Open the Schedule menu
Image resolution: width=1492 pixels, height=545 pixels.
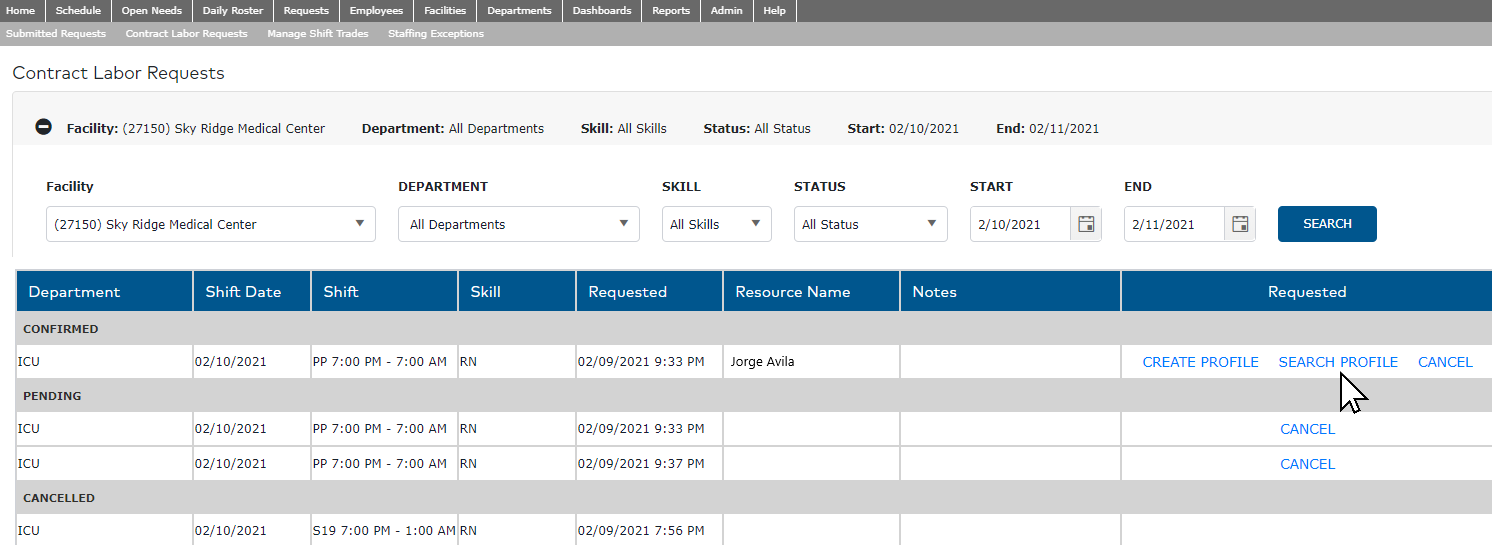[78, 11]
